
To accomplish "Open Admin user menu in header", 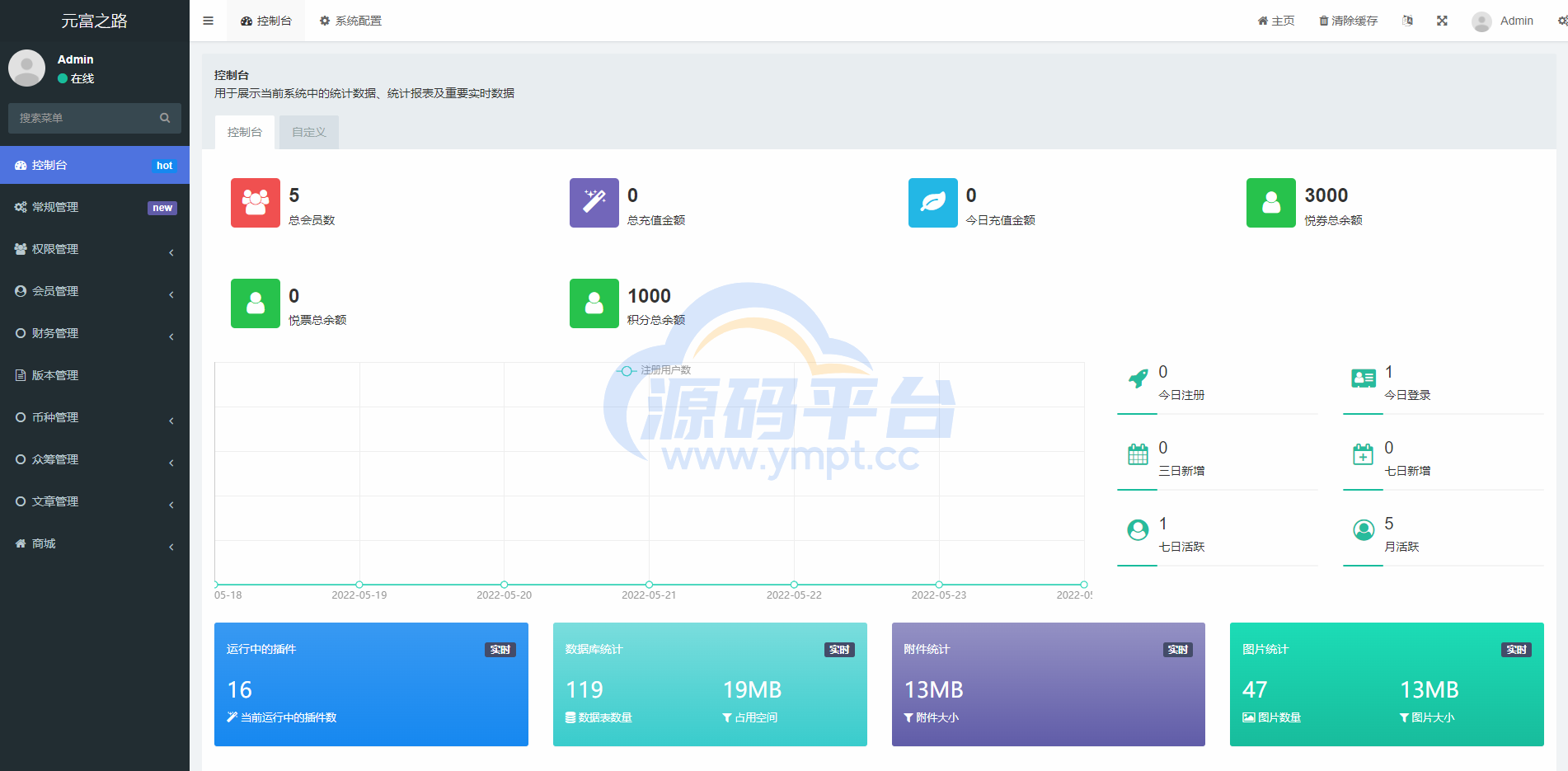I will click(1503, 21).
